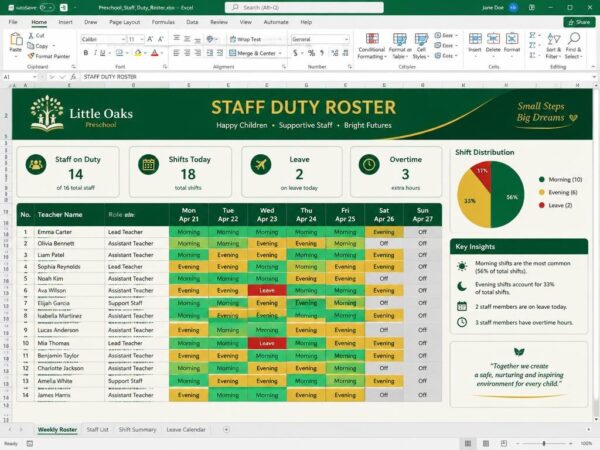Open Merge & Center dropdown arrow
Viewport: 600px width, 450px height.
280,53
